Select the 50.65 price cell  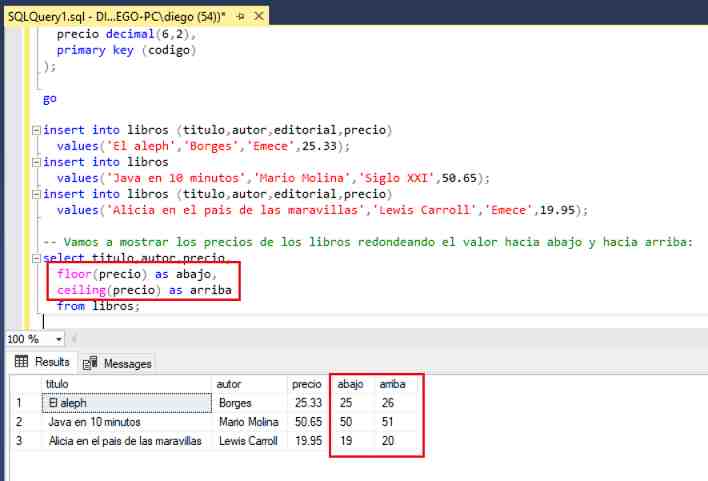tap(307, 422)
